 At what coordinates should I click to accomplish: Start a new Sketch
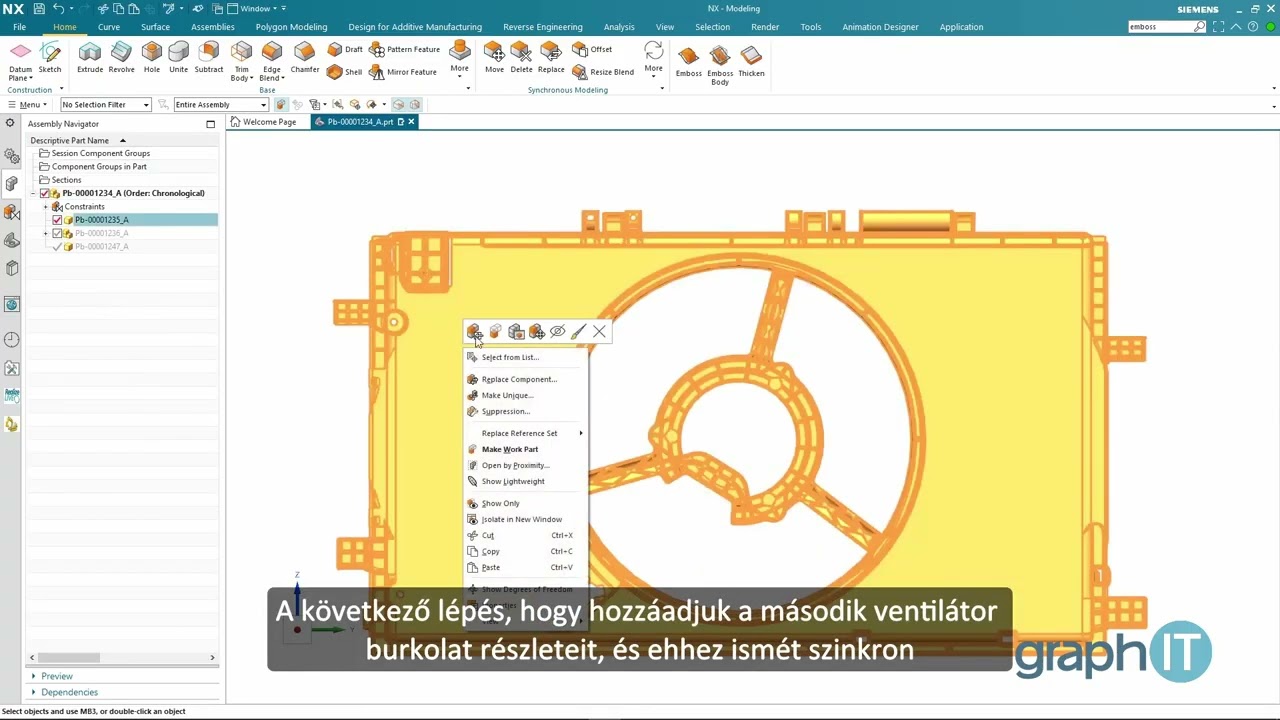point(50,58)
